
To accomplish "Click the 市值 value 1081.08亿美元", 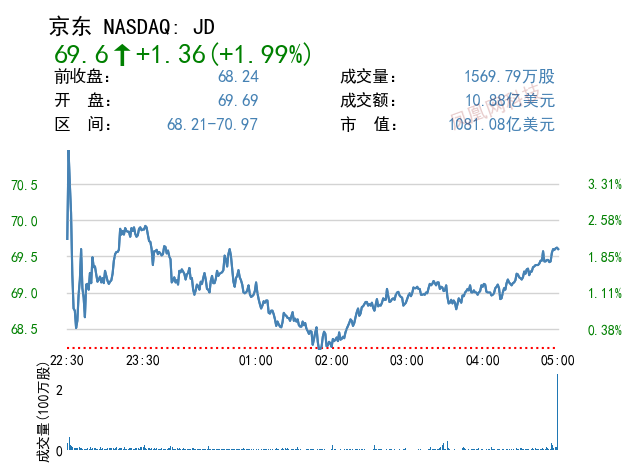I will pyautogui.click(x=502, y=125).
